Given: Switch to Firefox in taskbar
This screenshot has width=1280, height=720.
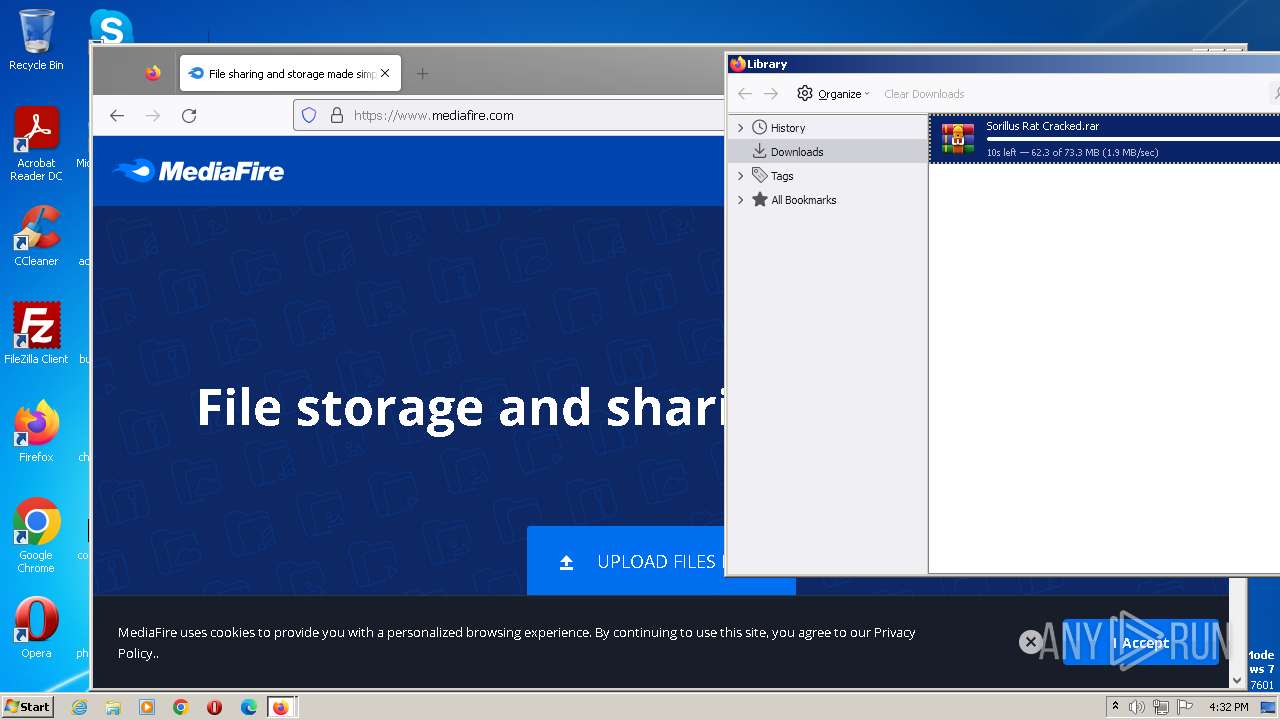Looking at the screenshot, I should click(282, 707).
